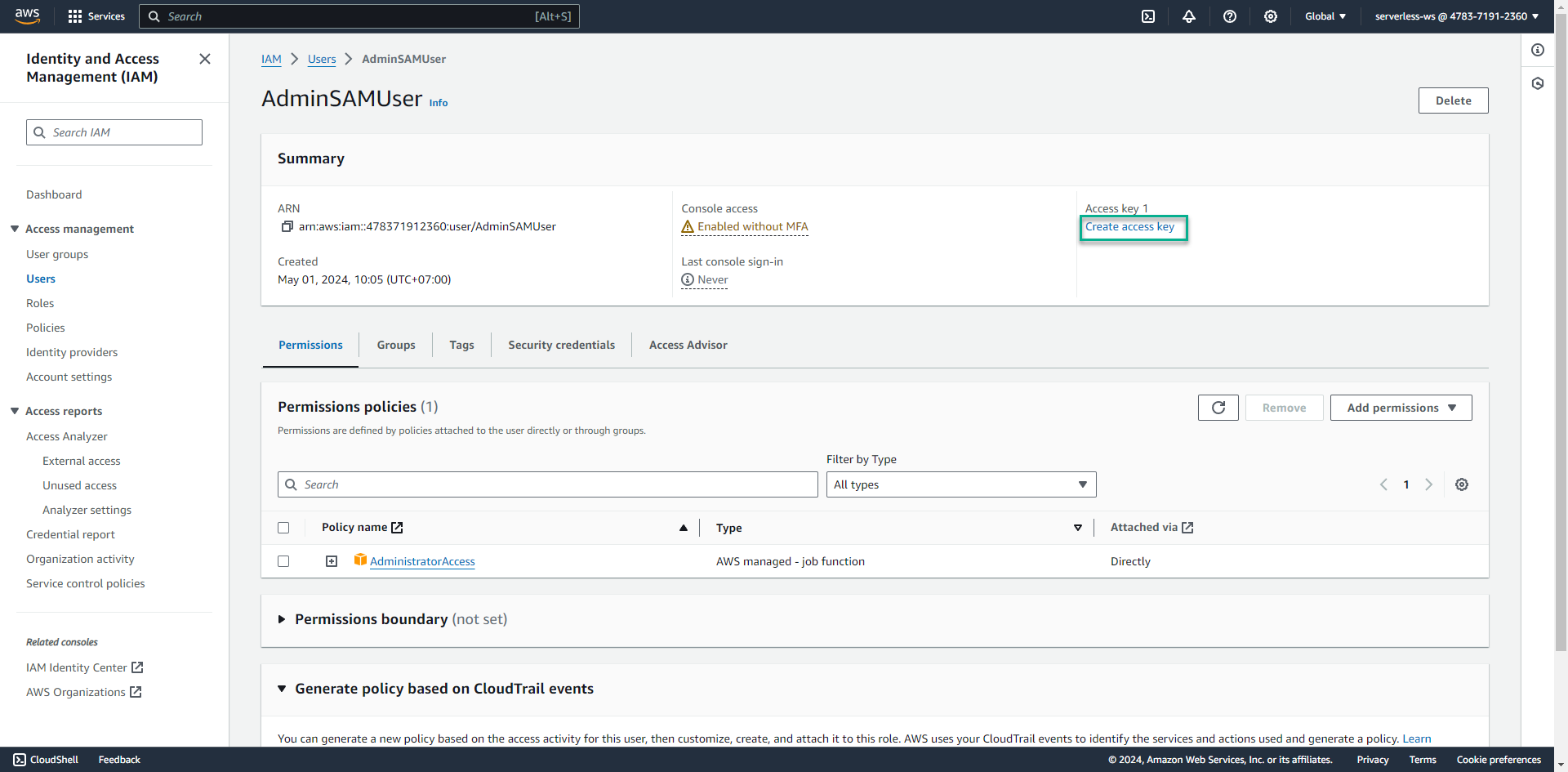Click IAM Identity Center external link
Screen dimensions: 1568x772
(x=85, y=667)
